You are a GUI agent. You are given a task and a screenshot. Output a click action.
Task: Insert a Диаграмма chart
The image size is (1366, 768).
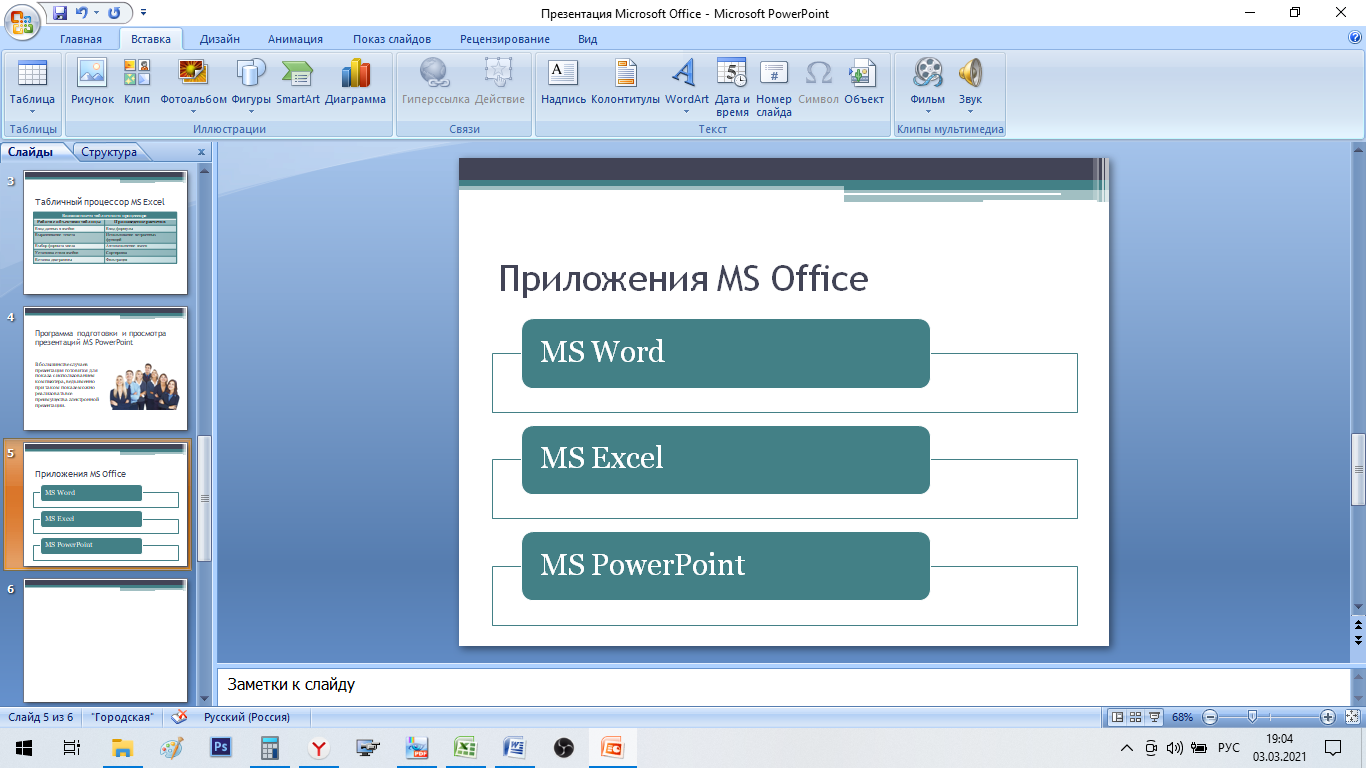tap(355, 82)
